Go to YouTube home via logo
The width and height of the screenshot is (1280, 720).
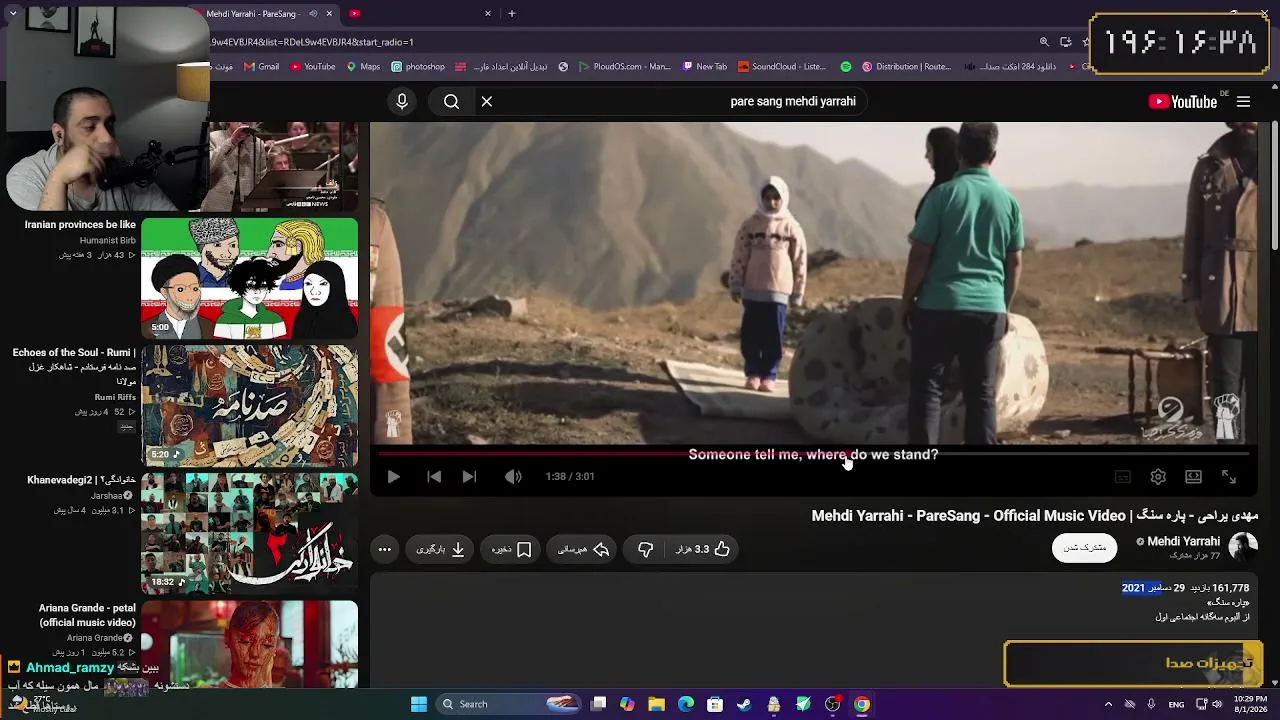click(x=1183, y=101)
